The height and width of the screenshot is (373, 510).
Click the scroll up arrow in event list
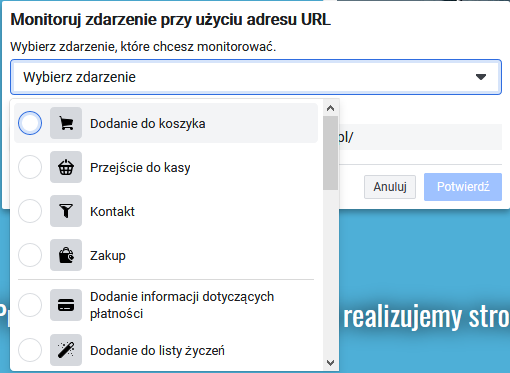(x=330, y=108)
